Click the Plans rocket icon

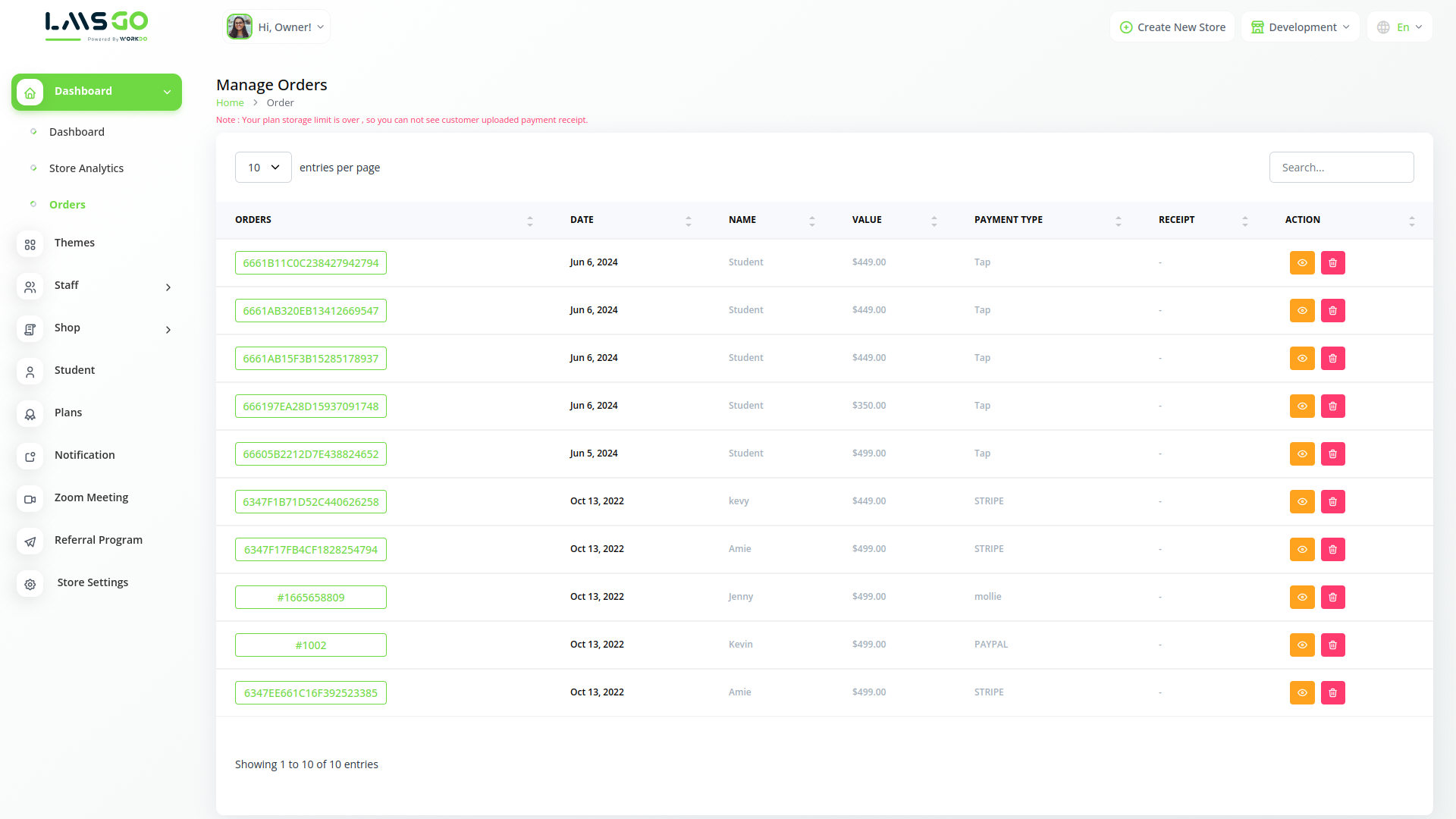30,414
